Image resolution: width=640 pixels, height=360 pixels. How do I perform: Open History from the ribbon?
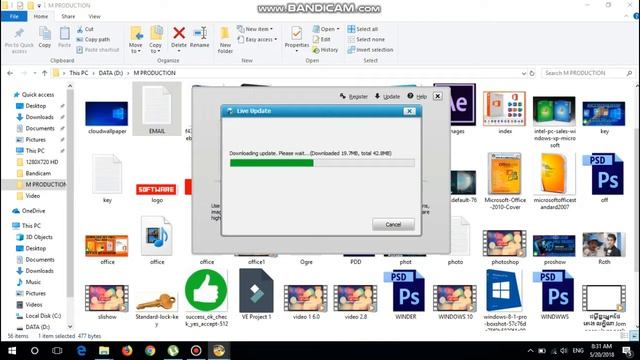325,50
